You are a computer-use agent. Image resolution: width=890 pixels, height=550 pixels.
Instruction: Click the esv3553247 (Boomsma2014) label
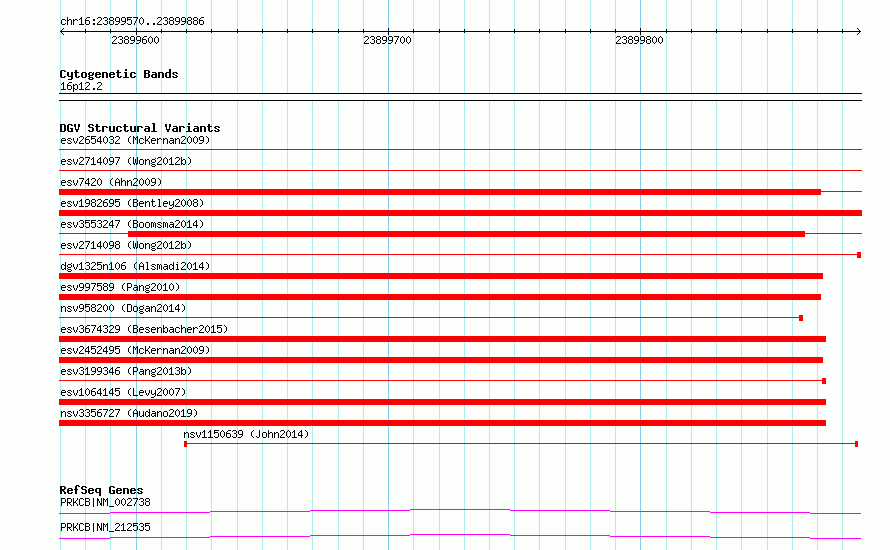tap(132, 224)
